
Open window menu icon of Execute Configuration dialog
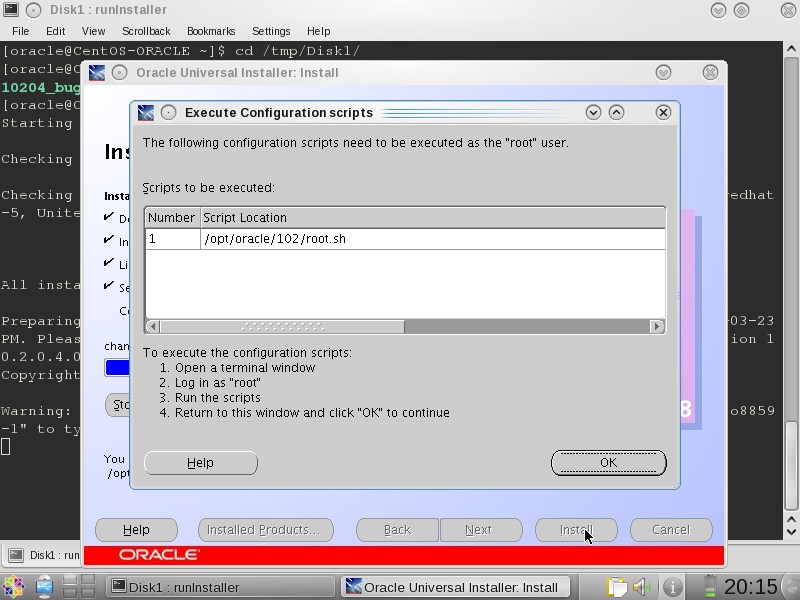(x=146, y=113)
